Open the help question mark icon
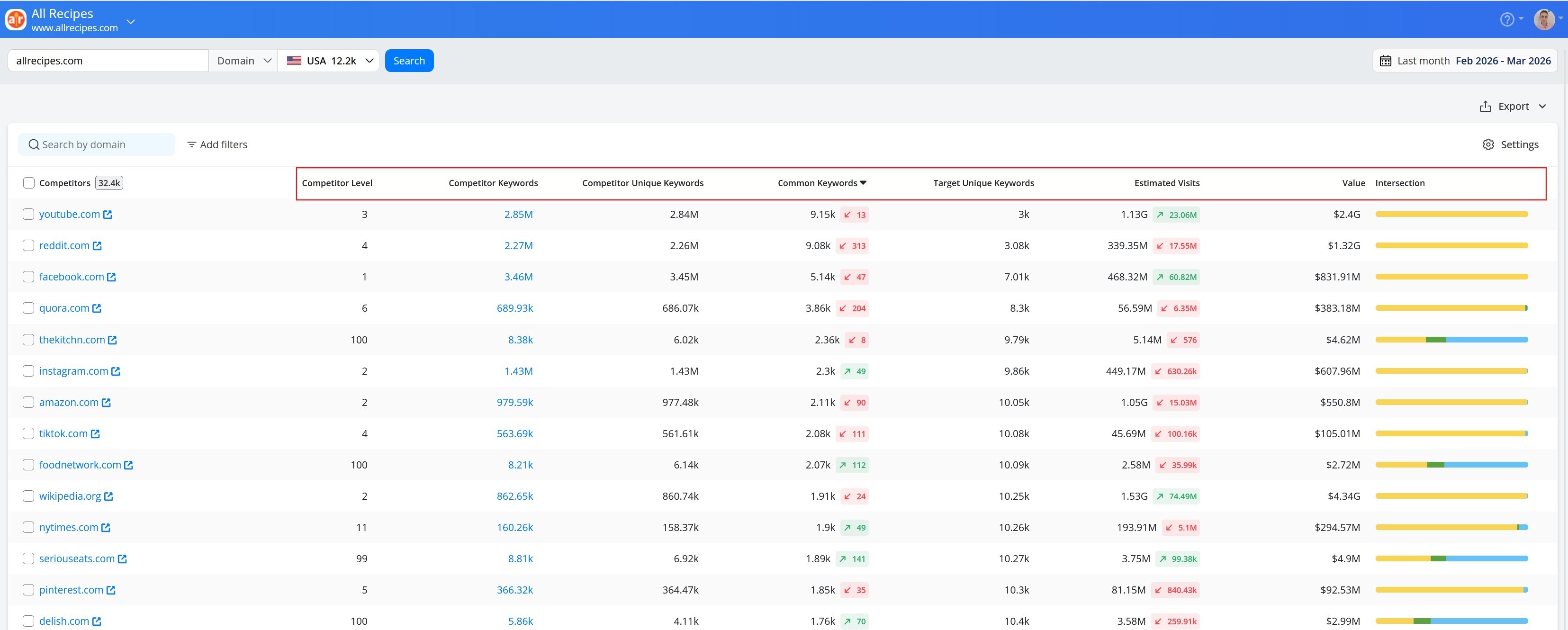The width and height of the screenshot is (1568, 630). (x=1506, y=19)
